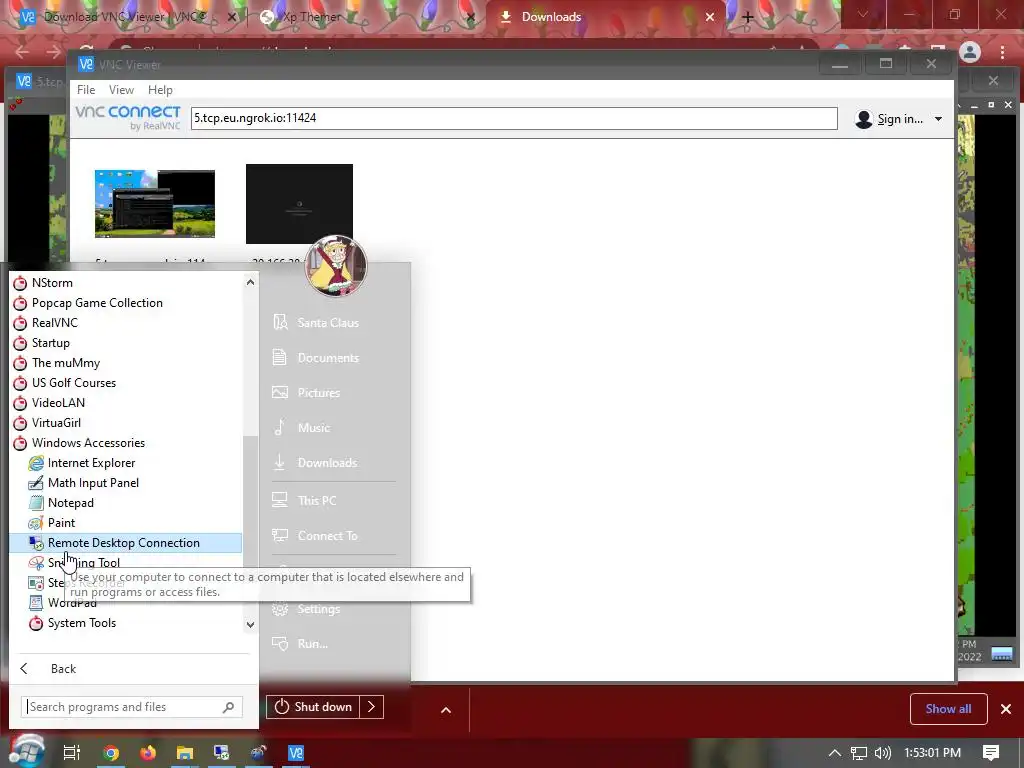Viewport: 1024px width, 768px height.
Task: Open Chrome three-dot menu
Action: (1003, 52)
